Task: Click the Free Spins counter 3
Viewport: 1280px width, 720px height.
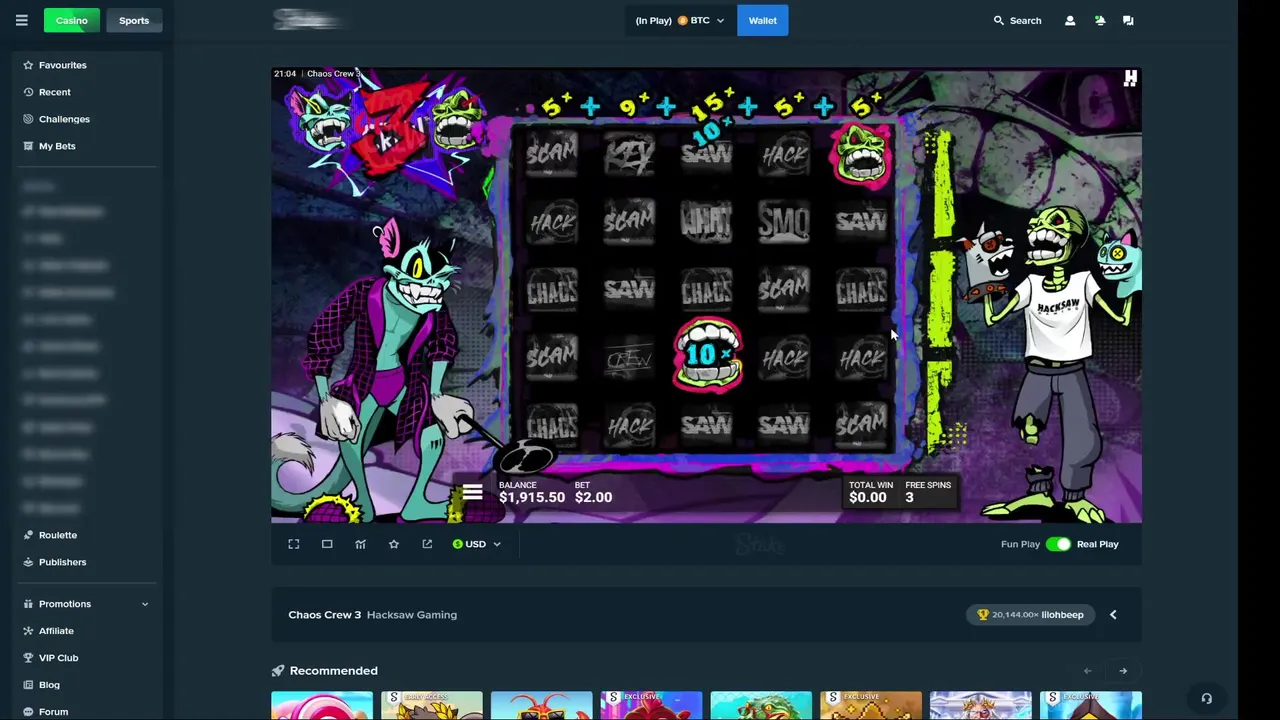Action: point(909,497)
